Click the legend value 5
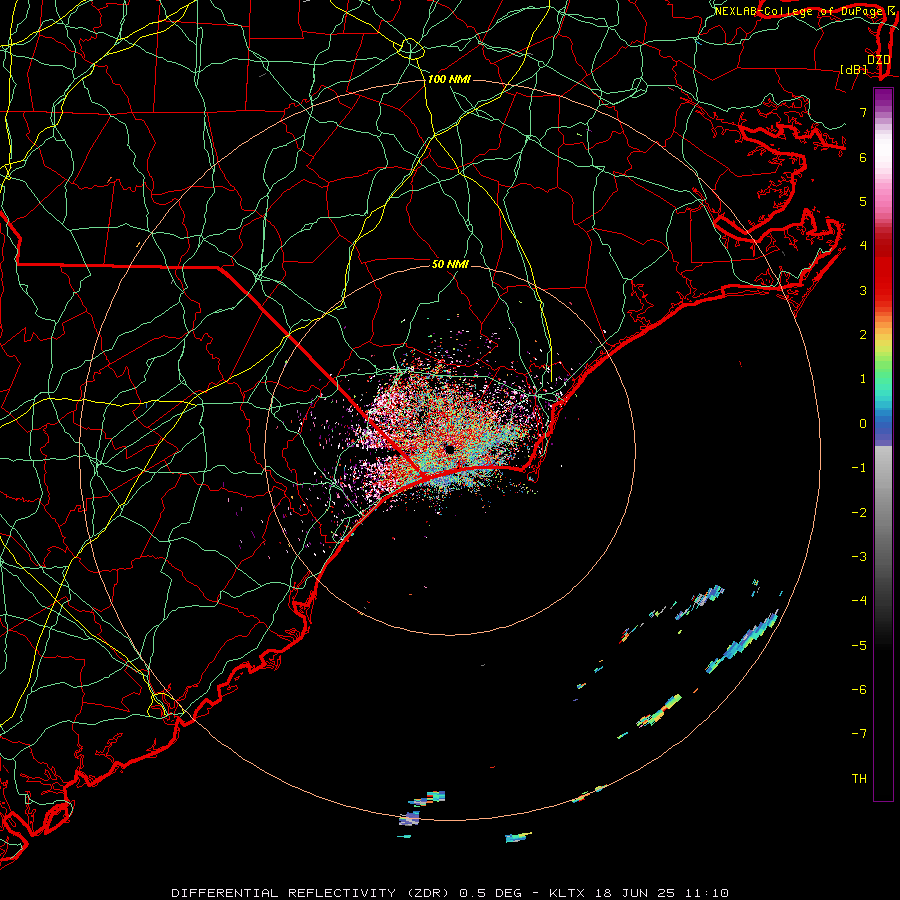900x900 pixels. tap(863, 201)
